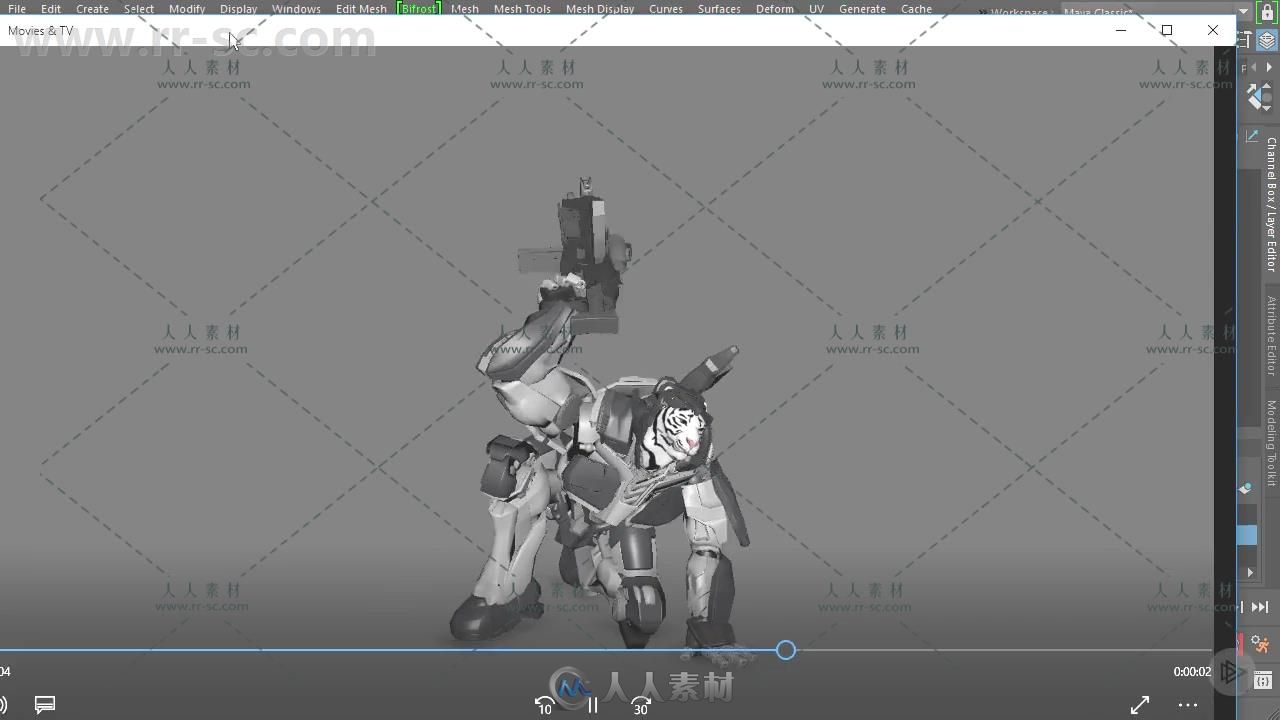Click the blue diamond key icon in Maya
The height and width of the screenshot is (720, 1280).
pyautogui.click(x=1260, y=97)
